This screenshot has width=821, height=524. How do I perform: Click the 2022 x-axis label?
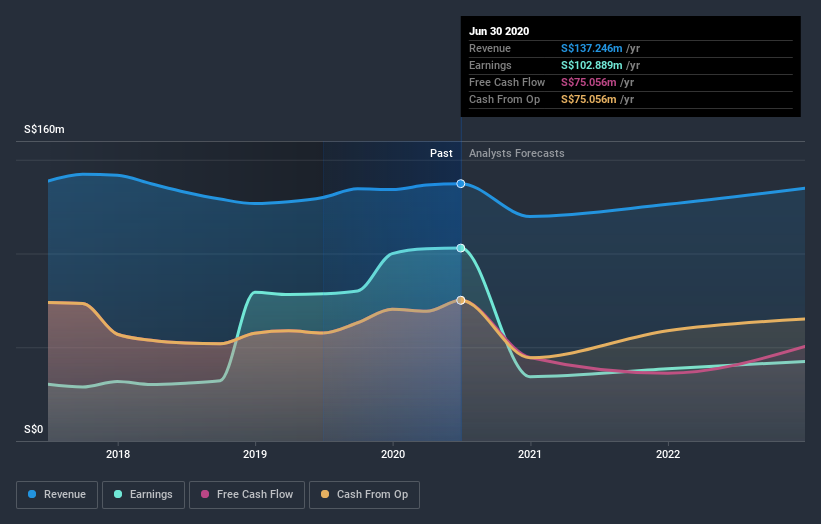(x=668, y=454)
